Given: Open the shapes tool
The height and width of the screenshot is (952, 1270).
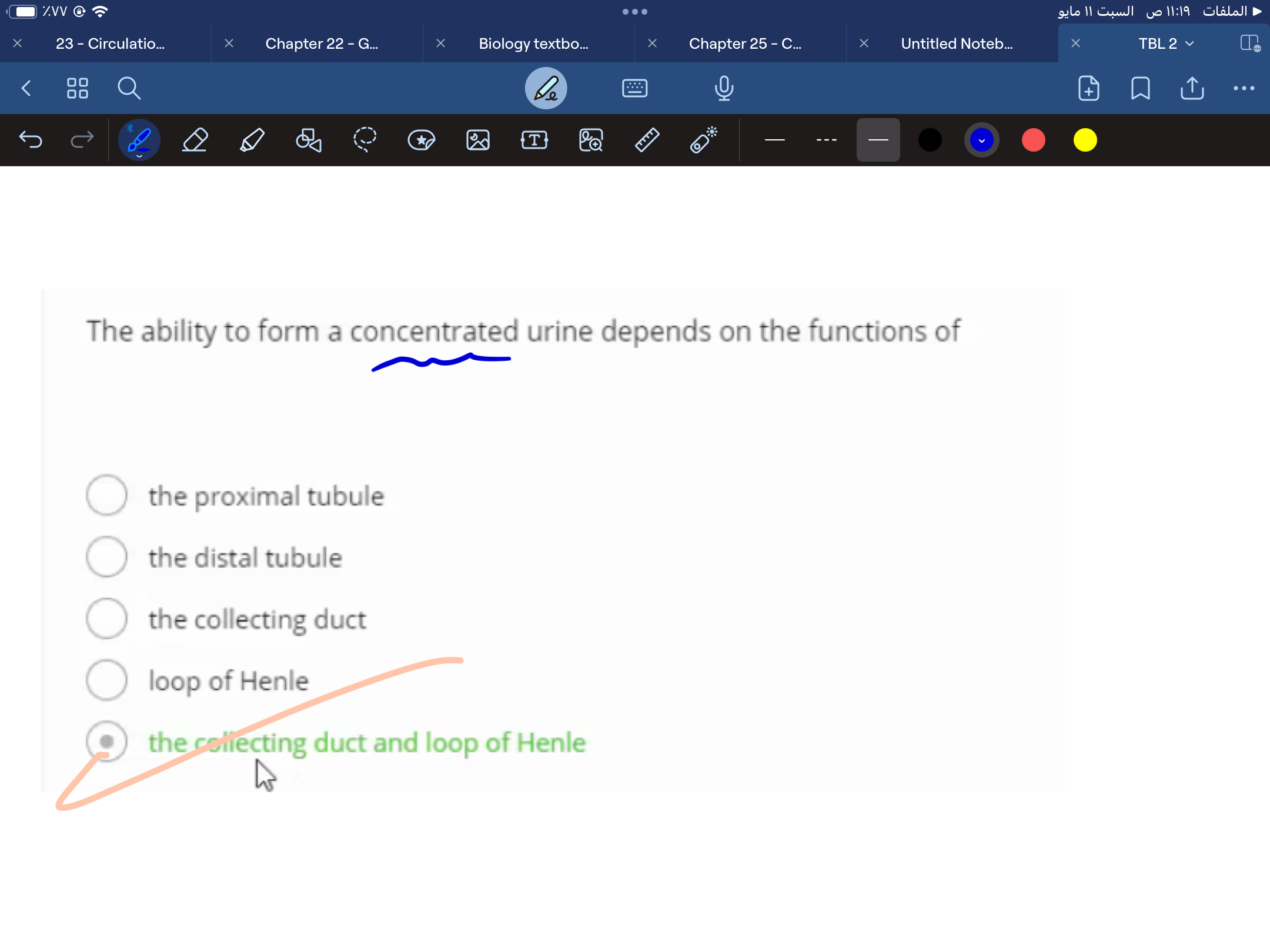Looking at the screenshot, I should (308, 140).
